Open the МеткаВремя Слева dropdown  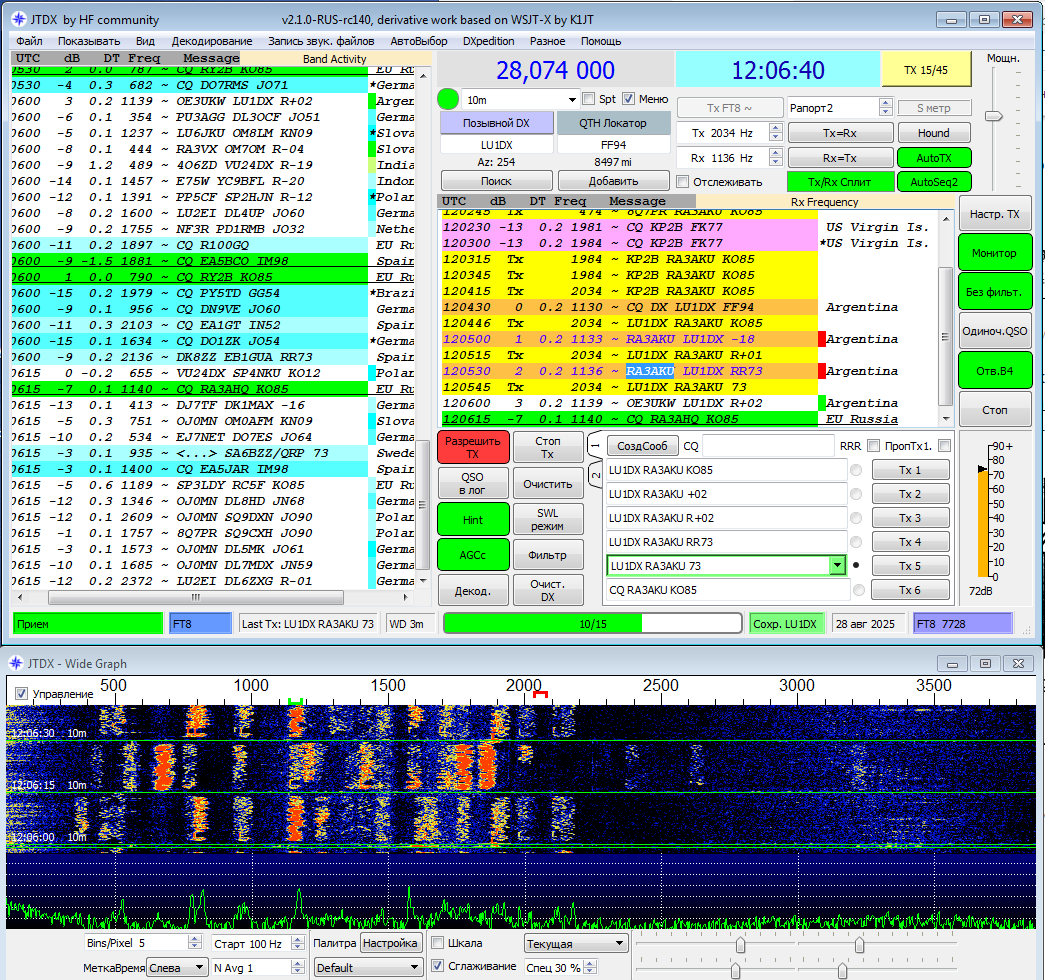point(177,967)
